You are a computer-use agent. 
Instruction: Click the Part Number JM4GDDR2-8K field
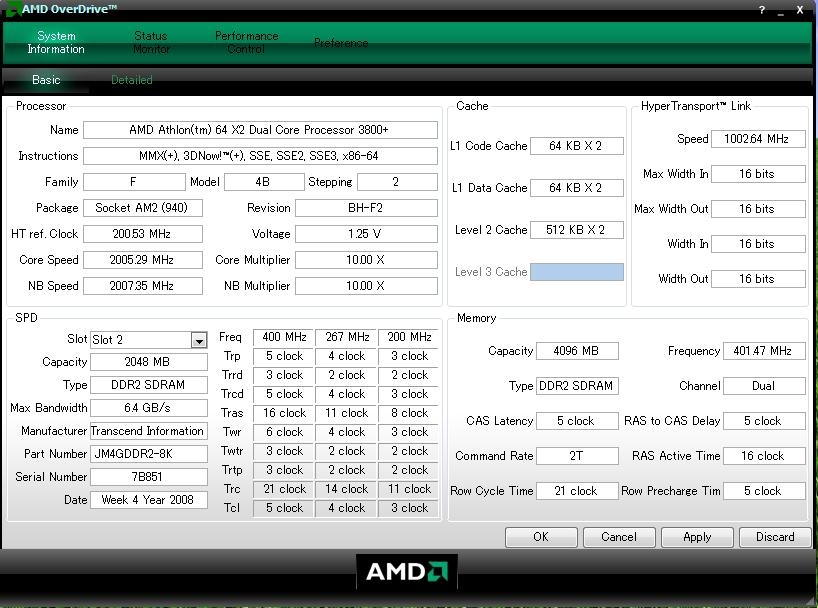(149, 454)
